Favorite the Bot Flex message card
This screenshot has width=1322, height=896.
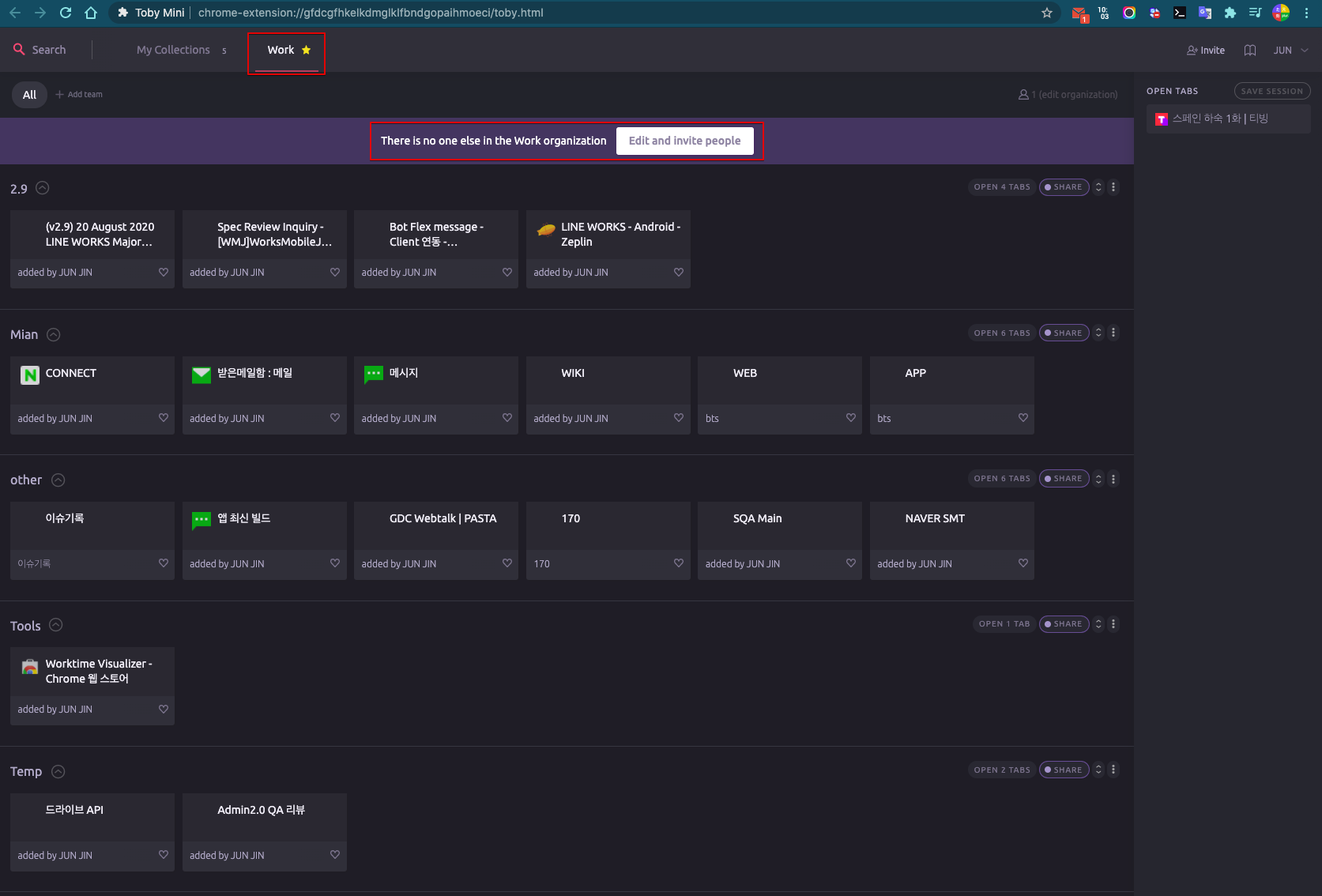point(507,273)
